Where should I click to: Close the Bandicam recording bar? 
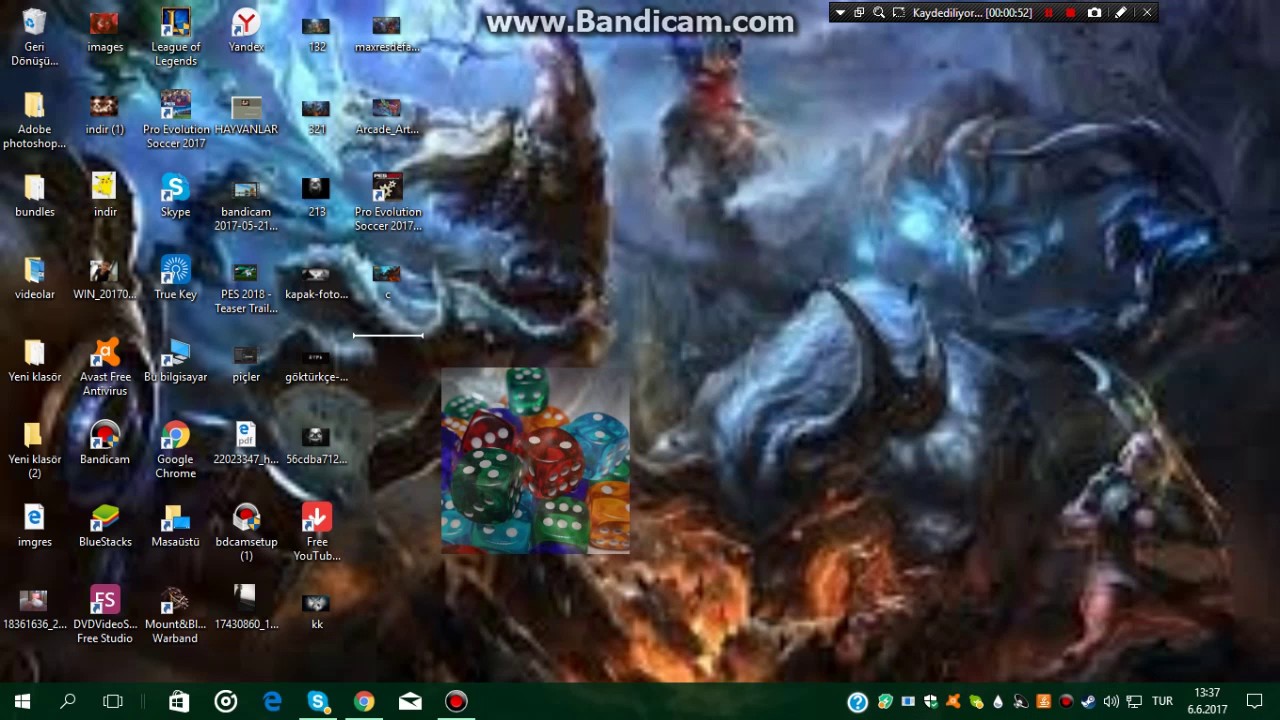[x=1147, y=13]
